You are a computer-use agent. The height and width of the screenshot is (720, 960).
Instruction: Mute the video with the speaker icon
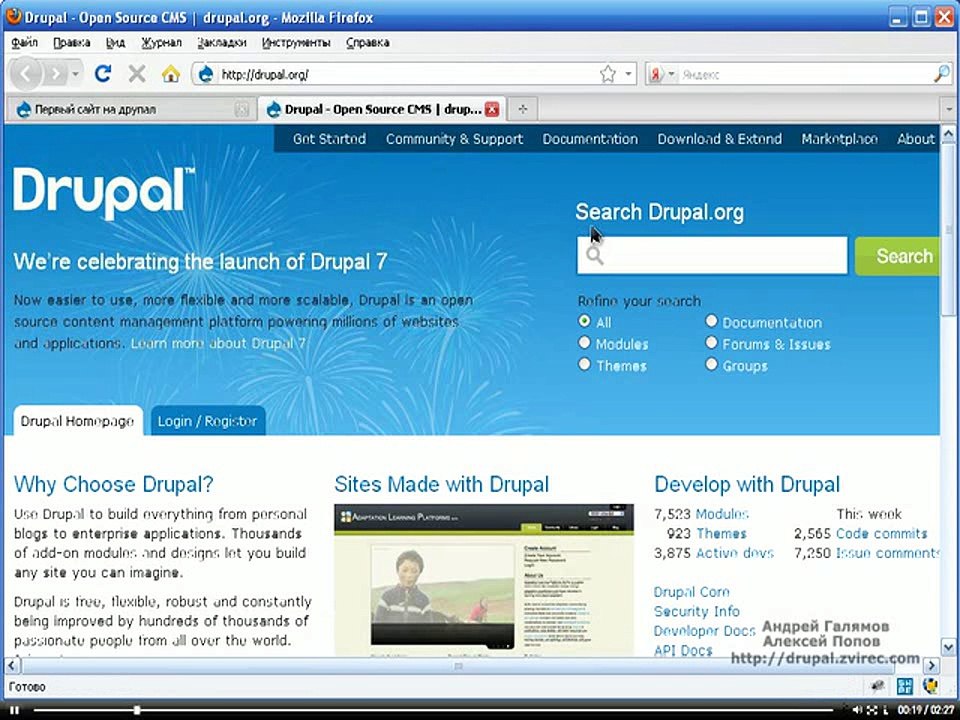[x=857, y=710]
